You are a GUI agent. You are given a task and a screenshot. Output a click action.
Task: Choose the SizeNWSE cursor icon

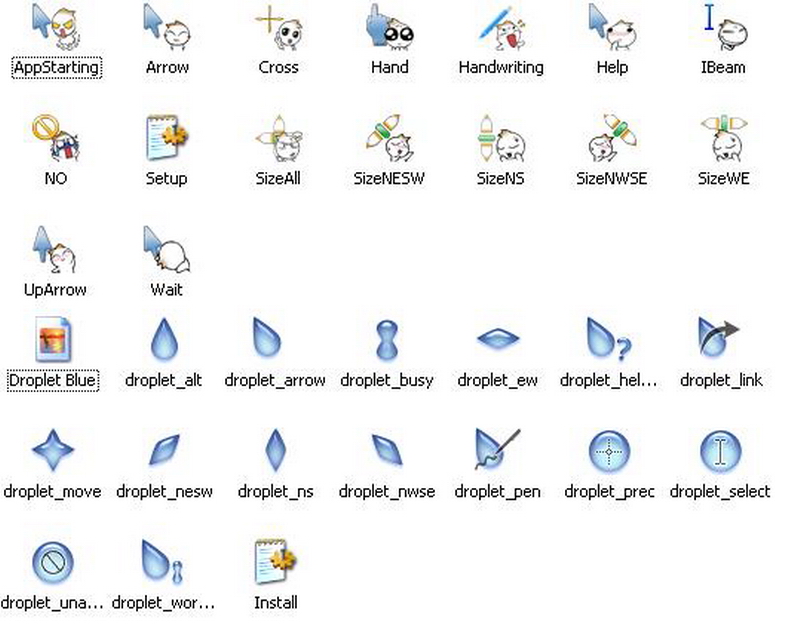tap(612, 138)
